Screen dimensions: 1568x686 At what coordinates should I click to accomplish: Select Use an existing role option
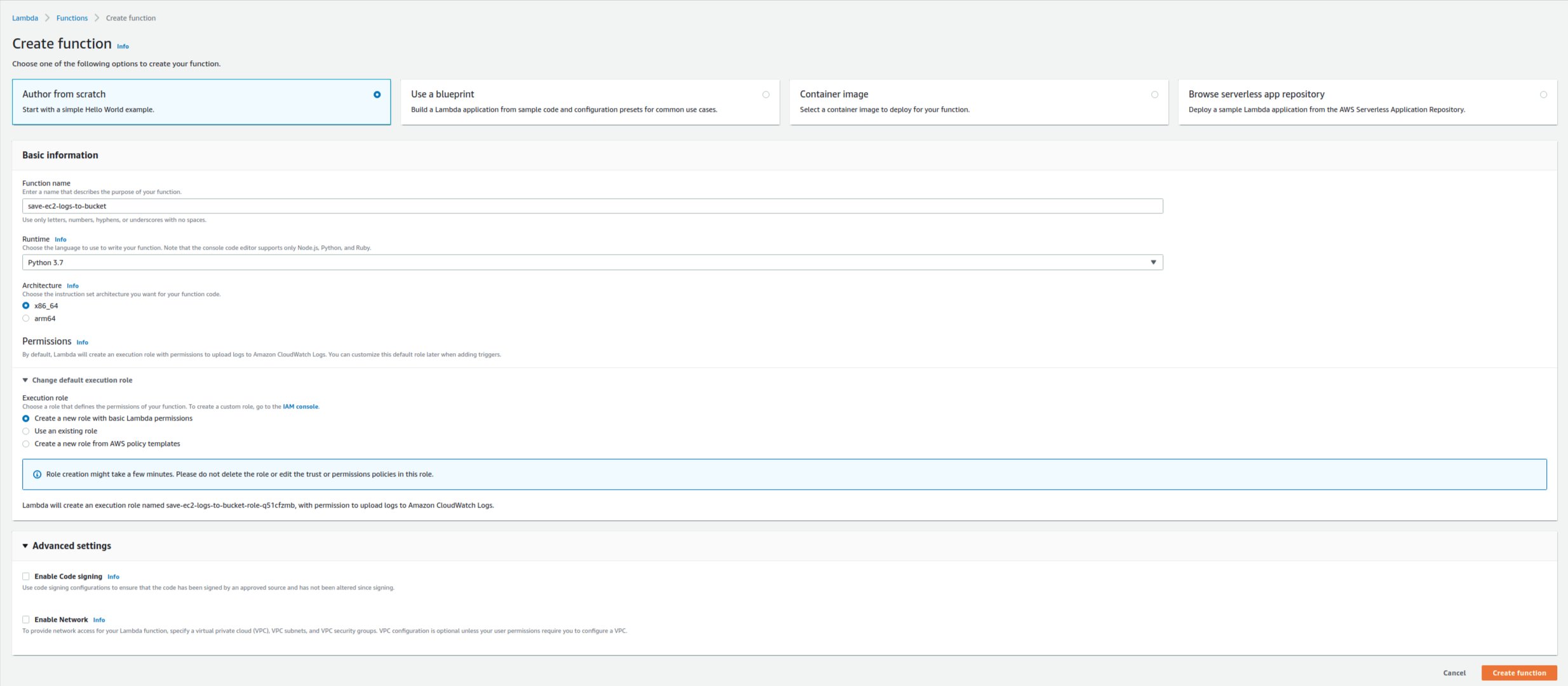click(26, 431)
